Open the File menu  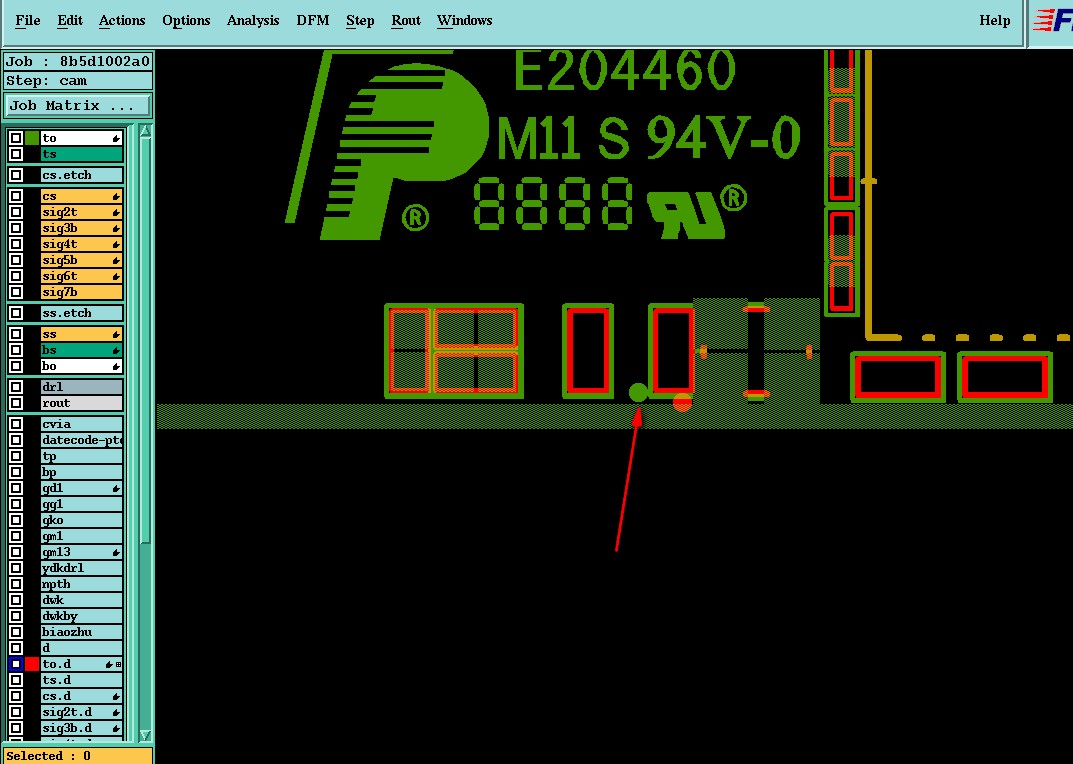coord(27,21)
